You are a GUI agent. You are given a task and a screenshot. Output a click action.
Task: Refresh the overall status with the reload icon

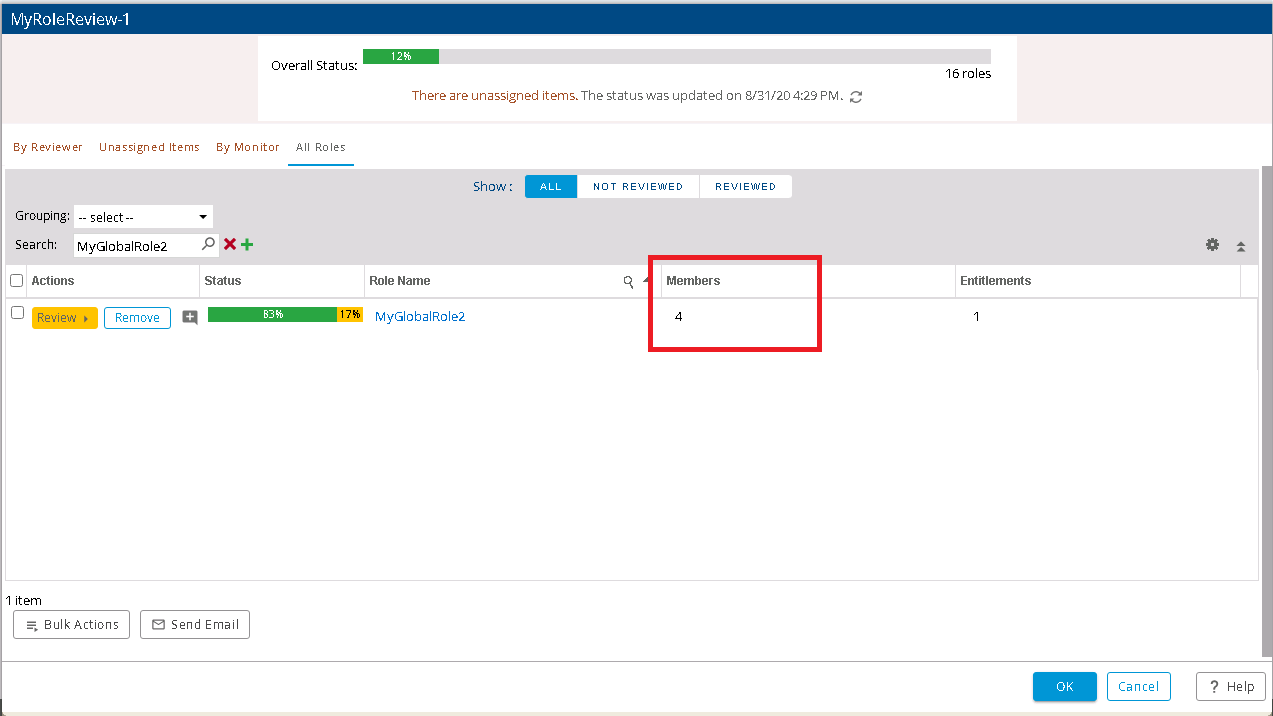[855, 97]
